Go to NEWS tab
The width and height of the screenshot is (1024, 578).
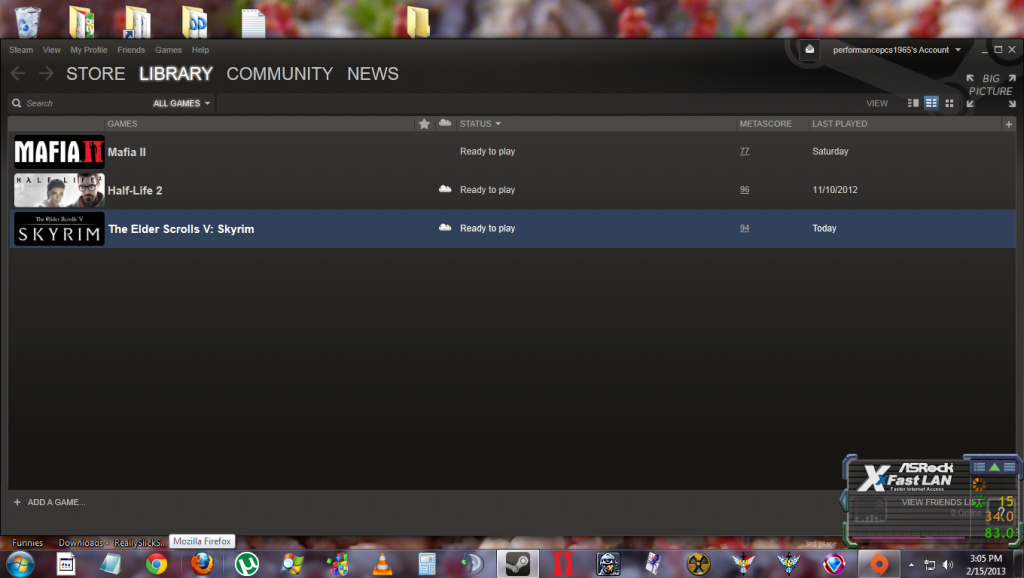click(373, 74)
